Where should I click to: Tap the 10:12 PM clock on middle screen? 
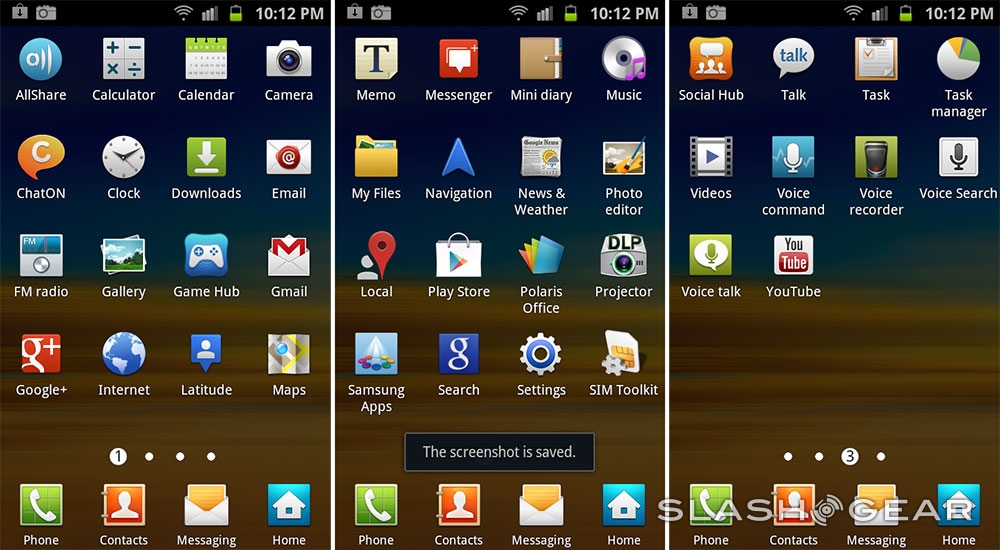point(624,13)
